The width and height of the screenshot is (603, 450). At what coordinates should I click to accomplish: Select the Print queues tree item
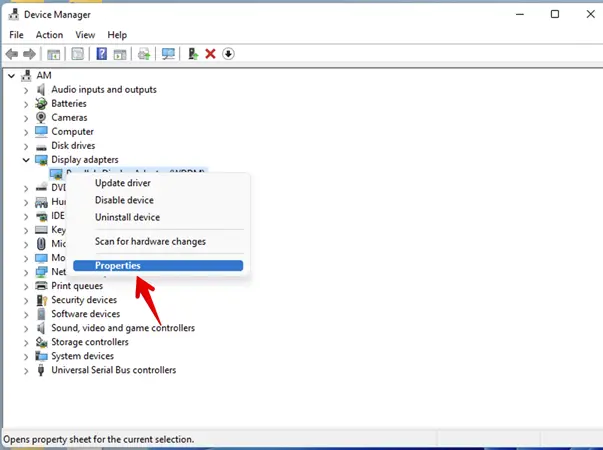(x=77, y=286)
